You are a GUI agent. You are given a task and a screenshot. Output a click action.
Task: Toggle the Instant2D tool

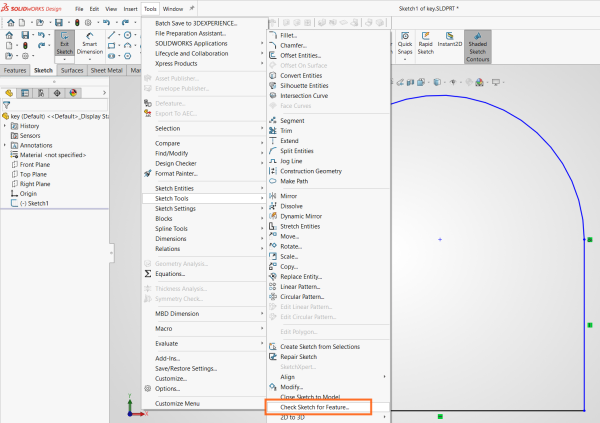click(x=450, y=40)
